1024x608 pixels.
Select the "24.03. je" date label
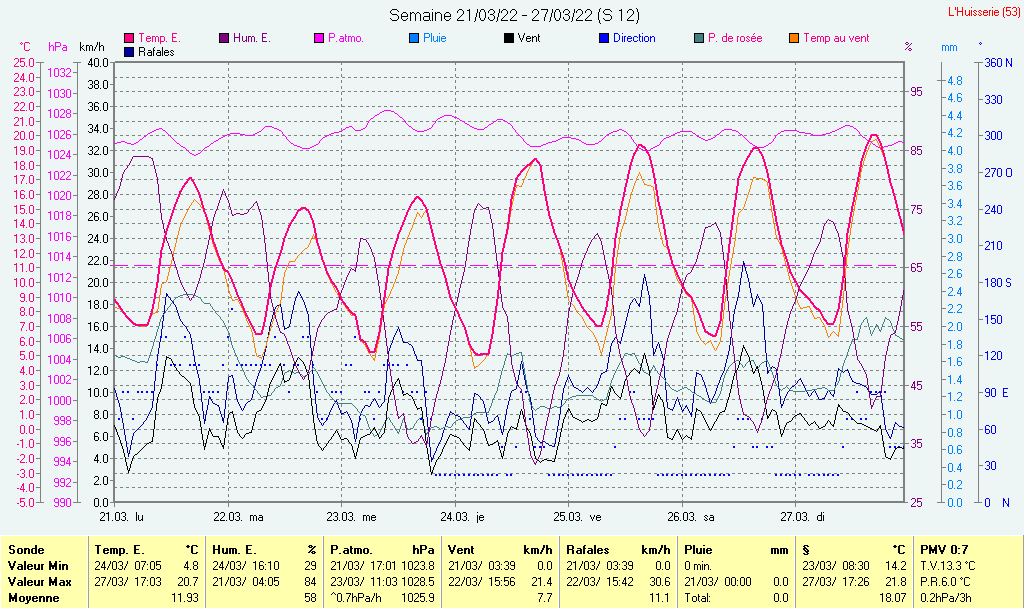pyautogui.click(x=462, y=517)
